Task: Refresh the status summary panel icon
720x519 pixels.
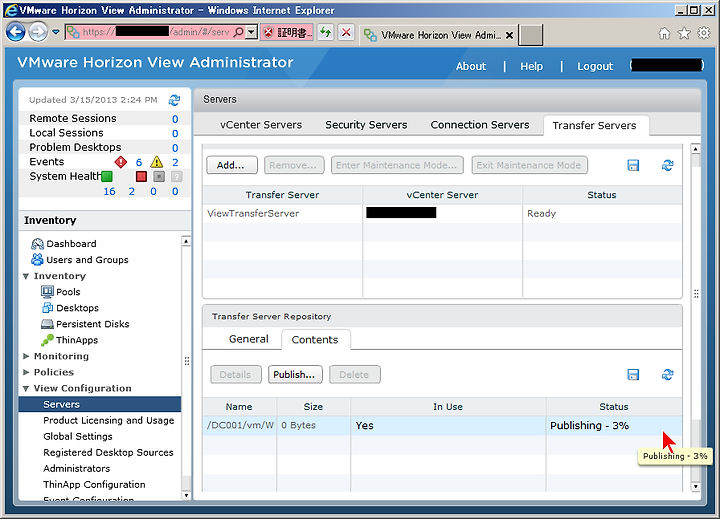Action: click(174, 100)
